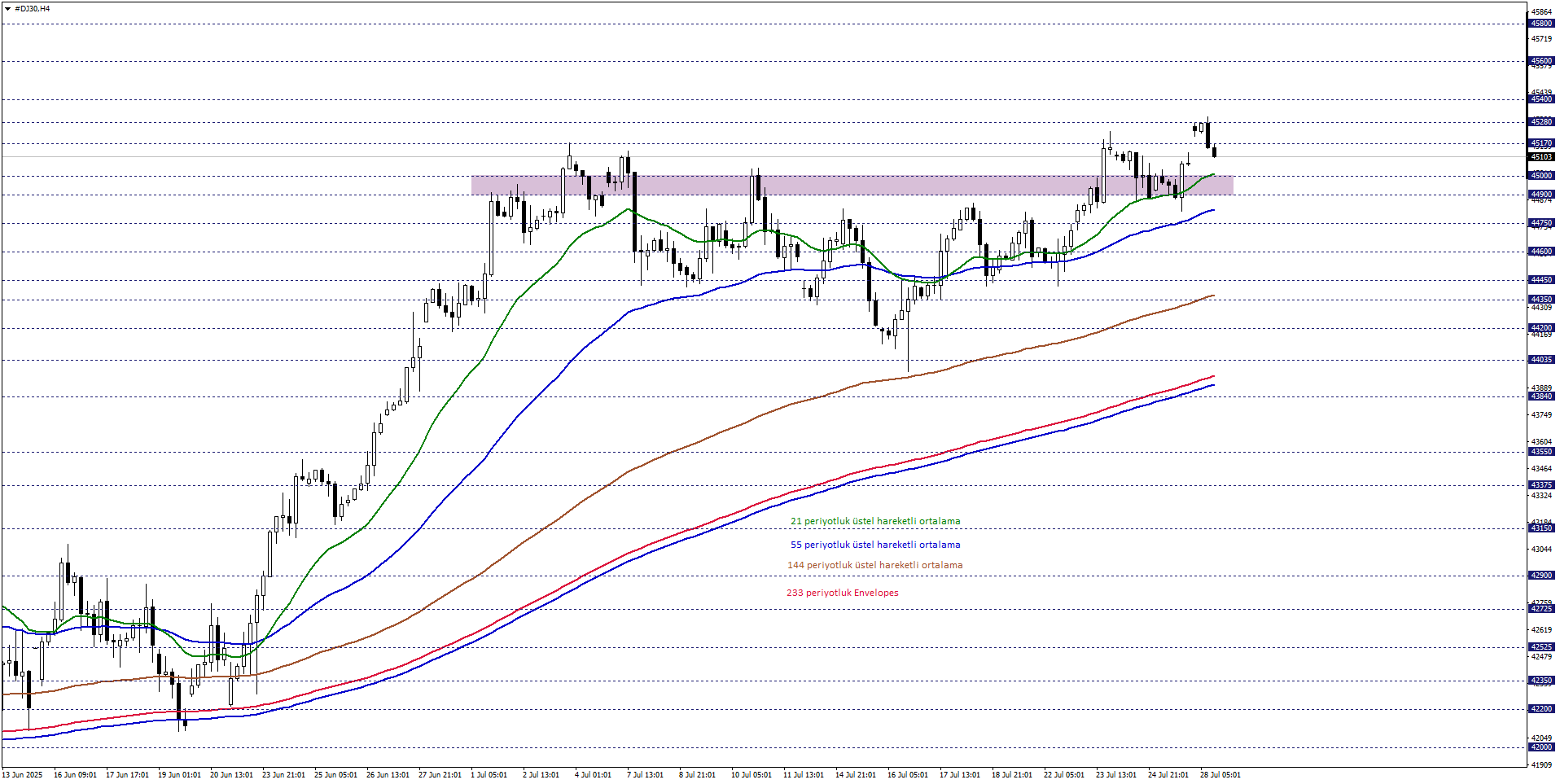Select the 44750 horizontal level price tag
Screen dimensions: 1560x784
click(x=1542, y=223)
